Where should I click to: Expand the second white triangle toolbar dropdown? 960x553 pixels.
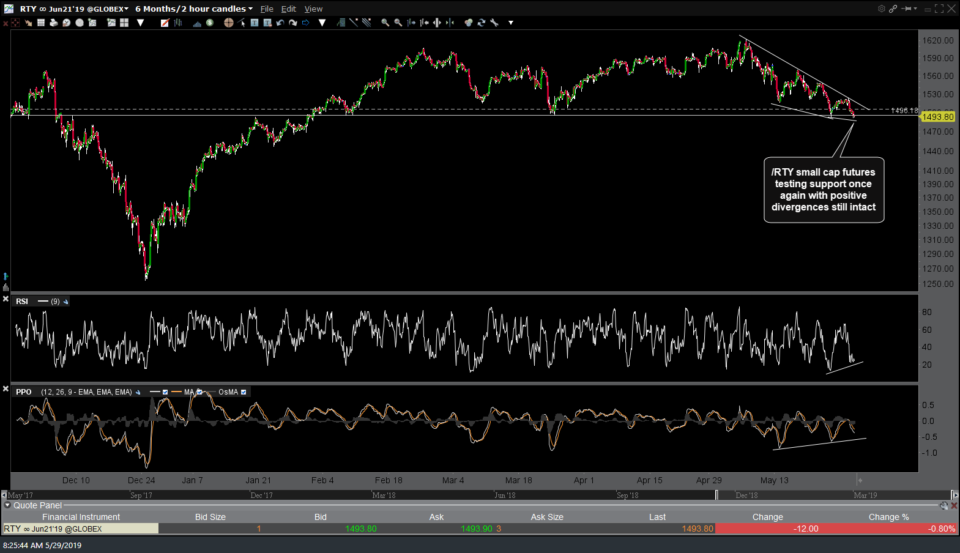(x=322, y=23)
